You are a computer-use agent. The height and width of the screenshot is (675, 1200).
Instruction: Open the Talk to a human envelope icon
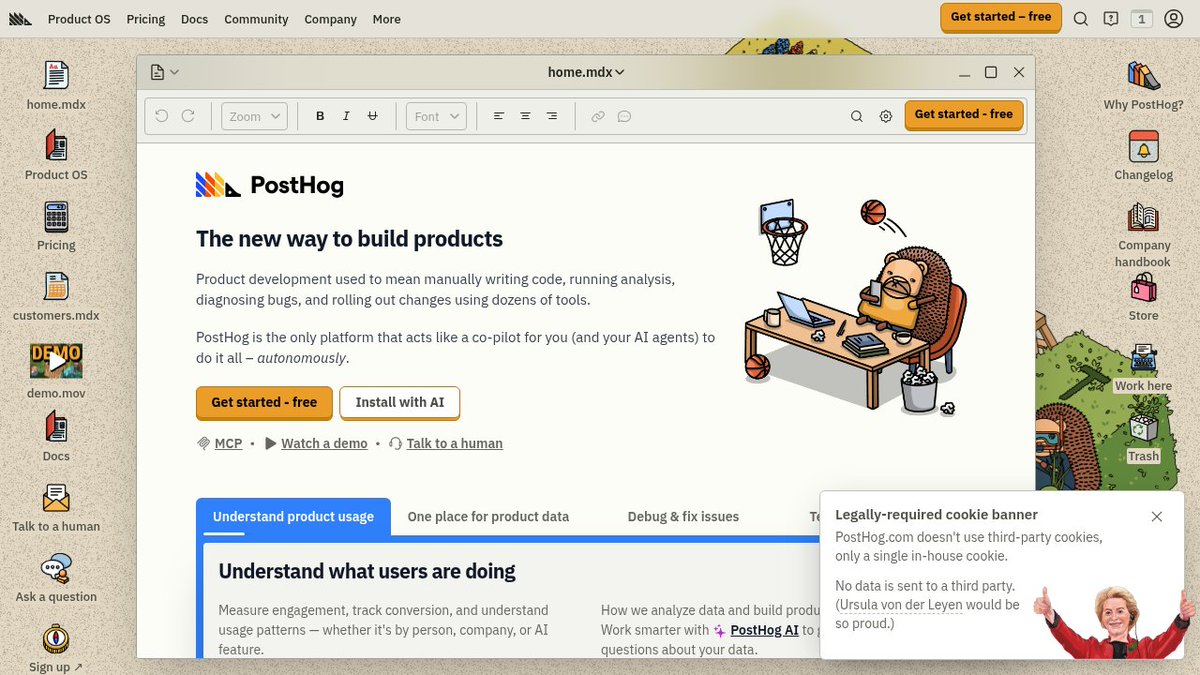(56, 499)
